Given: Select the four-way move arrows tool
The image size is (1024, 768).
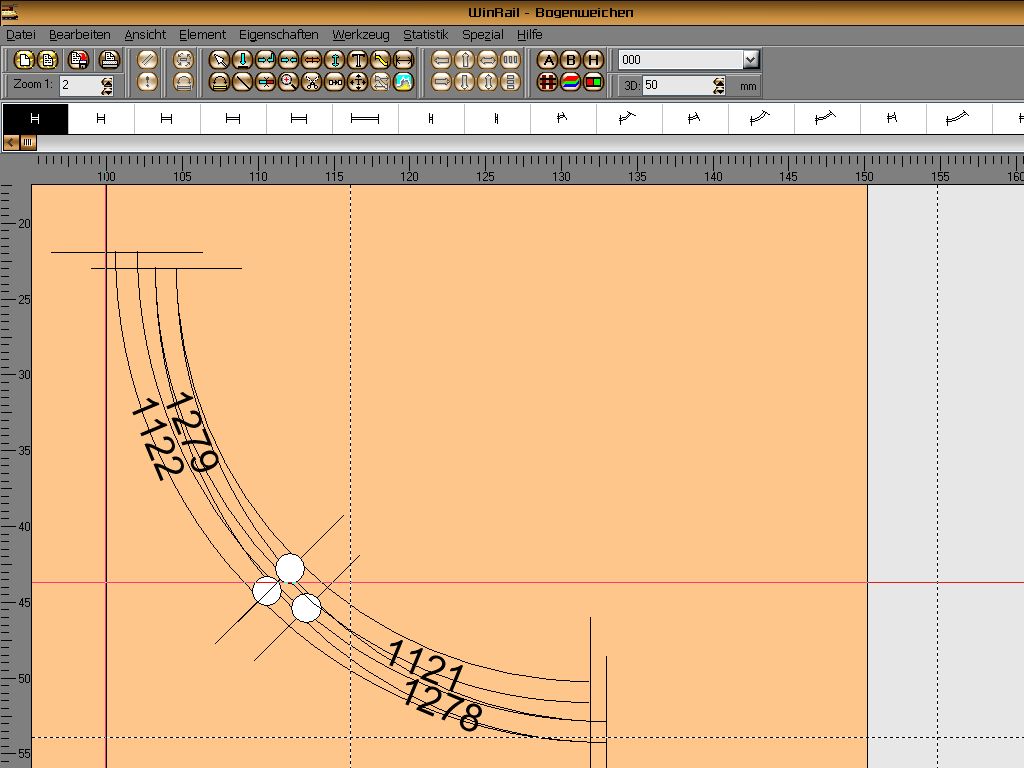Looking at the screenshot, I should click(x=358, y=83).
